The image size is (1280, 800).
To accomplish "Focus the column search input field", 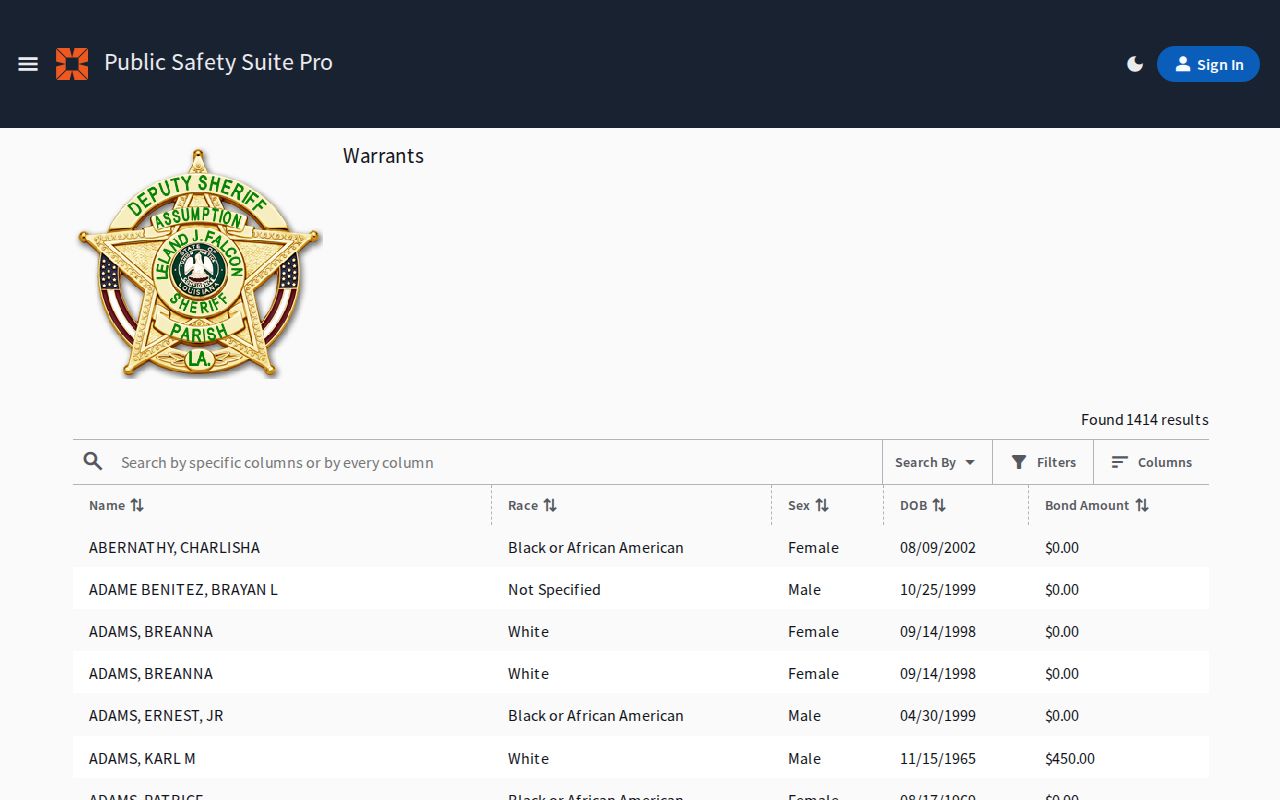I will (495, 462).
